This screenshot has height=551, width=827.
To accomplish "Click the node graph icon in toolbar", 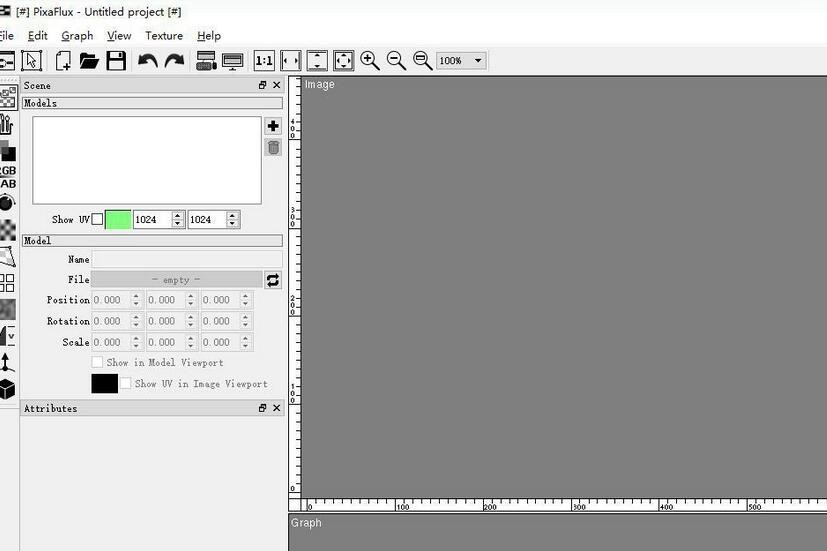I will click(x=7, y=61).
